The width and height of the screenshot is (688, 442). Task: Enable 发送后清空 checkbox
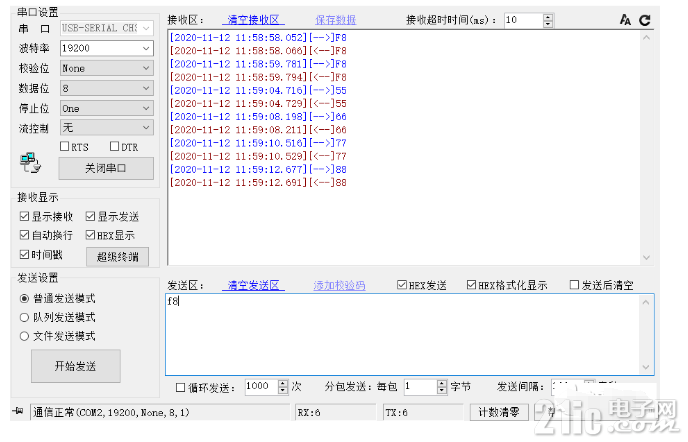pos(574,285)
